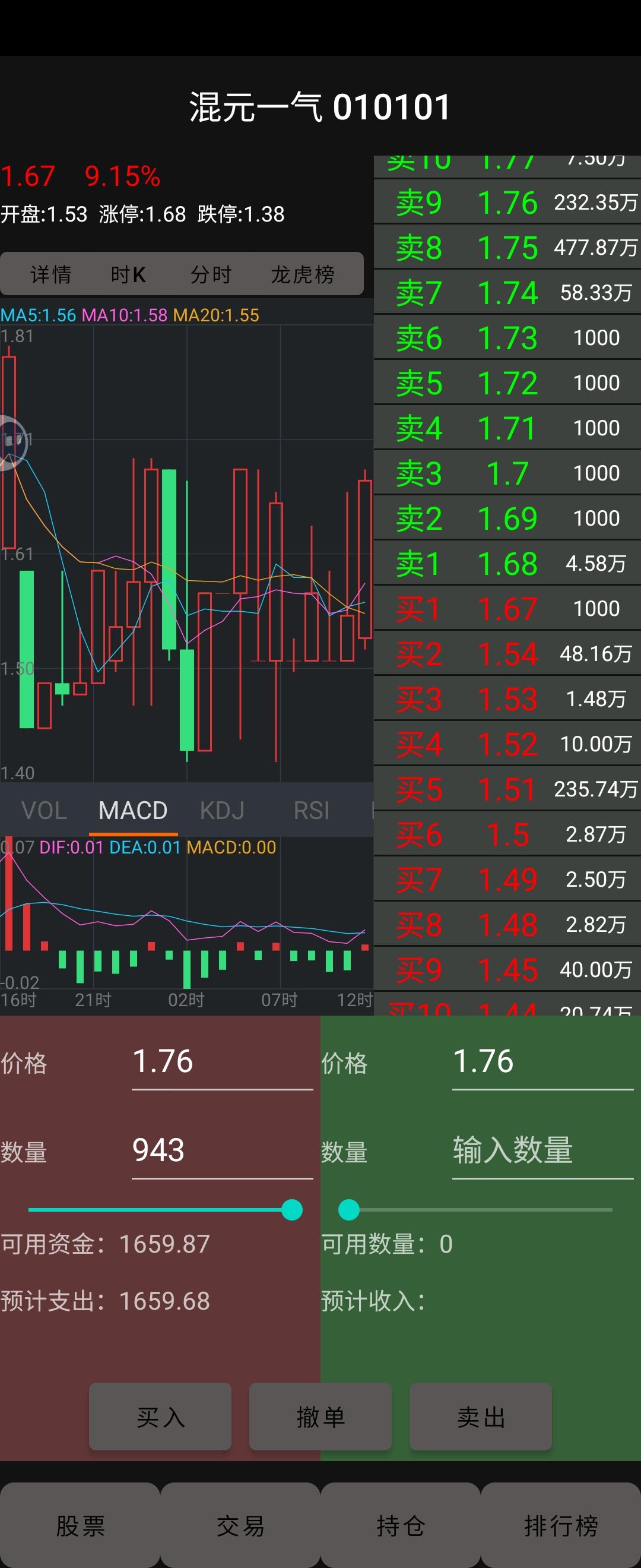The image size is (641, 1568).
Task: Show the RSI indicator
Action: 312,810
